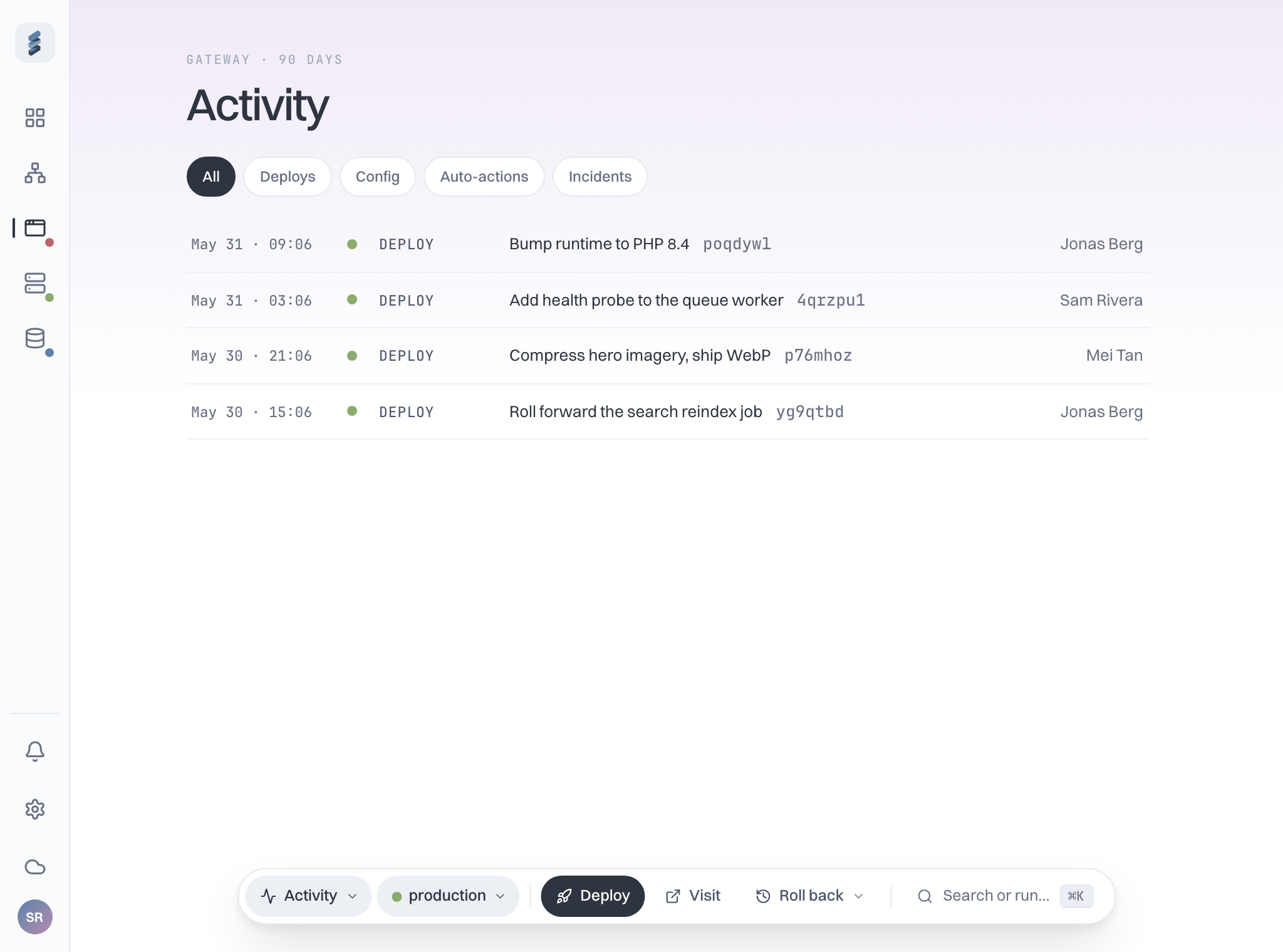This screenshot has width=1283, height=952.
Task: Open the Compress hero imagery entry
Action: (x=668, y=356)
